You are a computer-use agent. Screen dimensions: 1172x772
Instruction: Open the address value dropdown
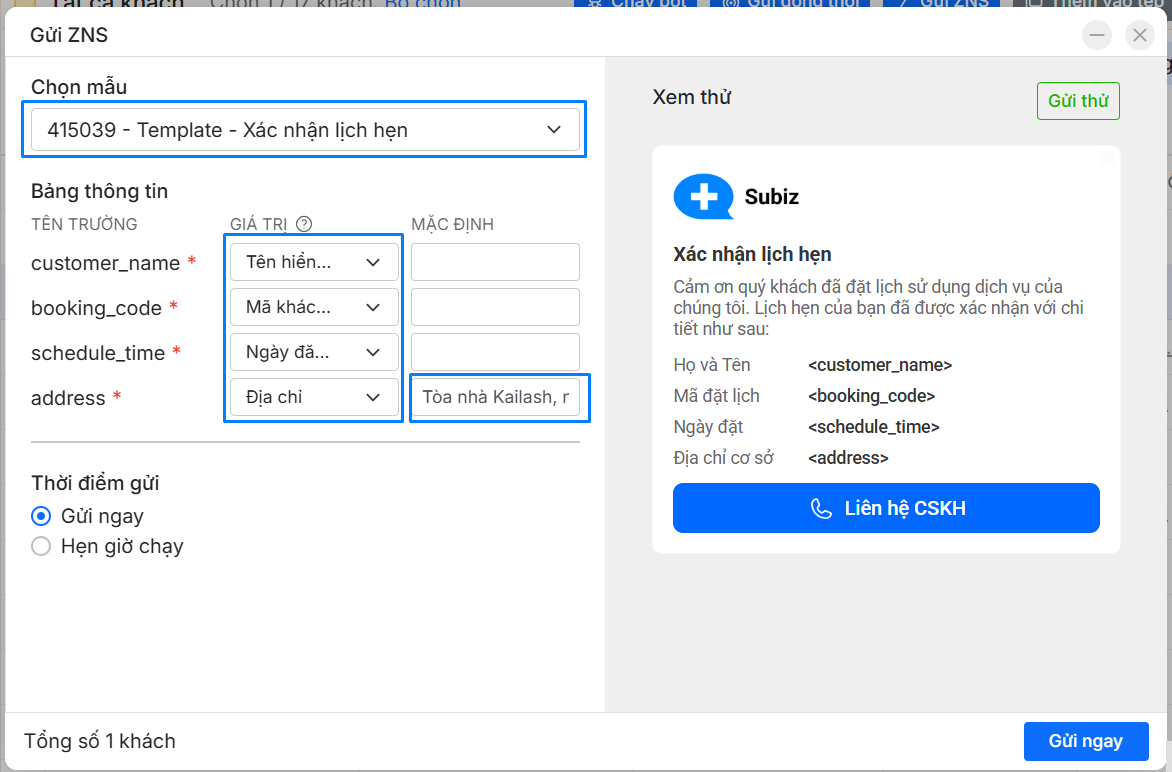pyautogui.click(x=314, y=397)
